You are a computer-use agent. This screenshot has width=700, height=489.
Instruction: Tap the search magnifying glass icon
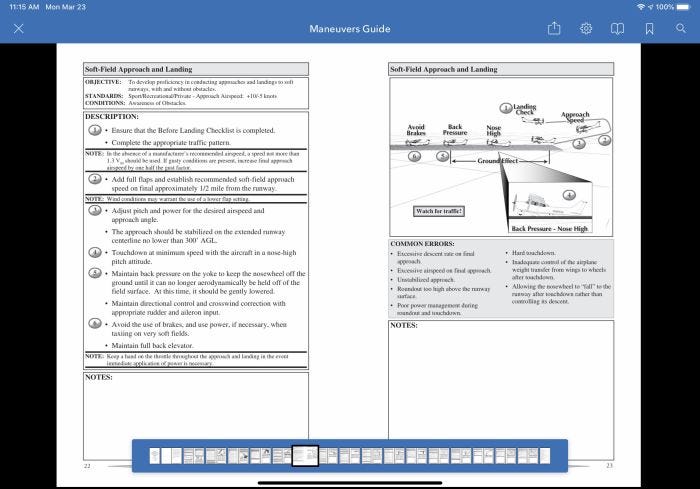(680, 29)
